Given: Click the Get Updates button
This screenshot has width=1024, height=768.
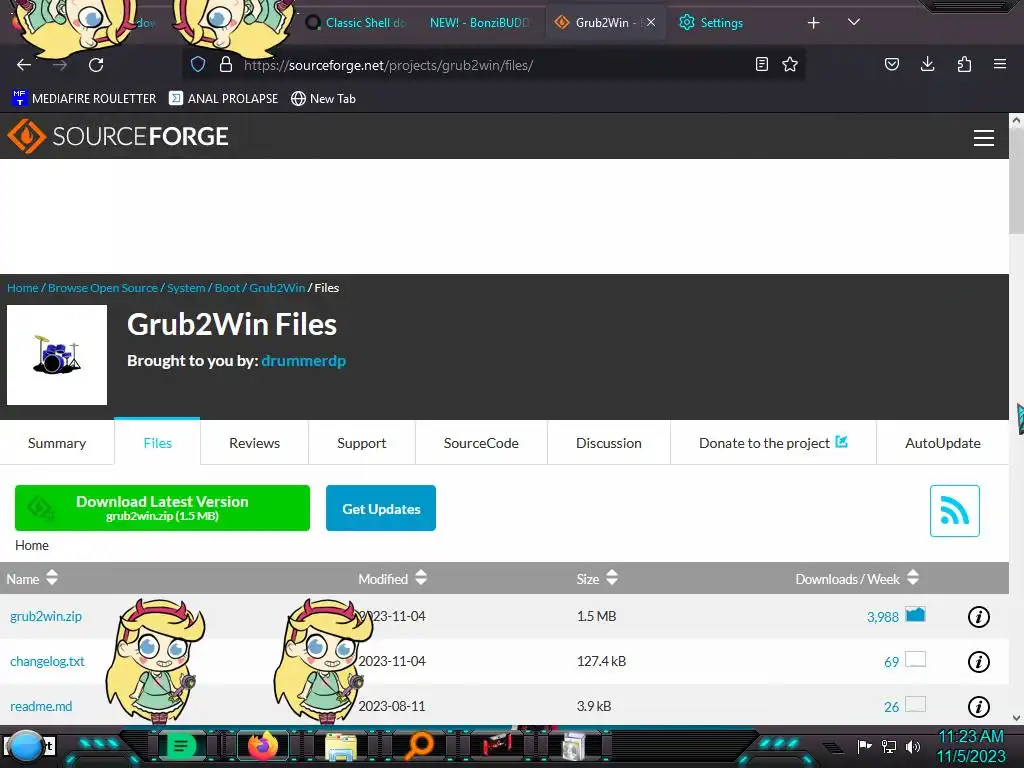Looking at the screenshot, I should pyautogui.click(x=381, y=508).
